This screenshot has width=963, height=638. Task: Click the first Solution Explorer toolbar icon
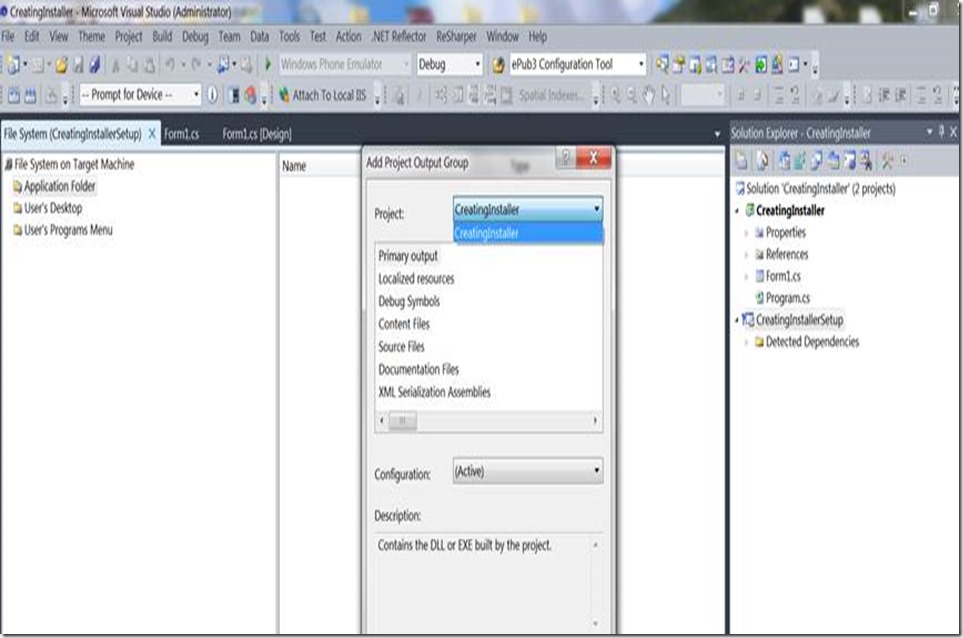click(742, 160)
